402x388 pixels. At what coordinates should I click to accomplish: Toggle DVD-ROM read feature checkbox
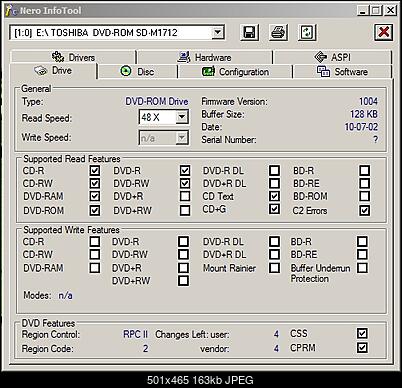[x=95, y=210]
